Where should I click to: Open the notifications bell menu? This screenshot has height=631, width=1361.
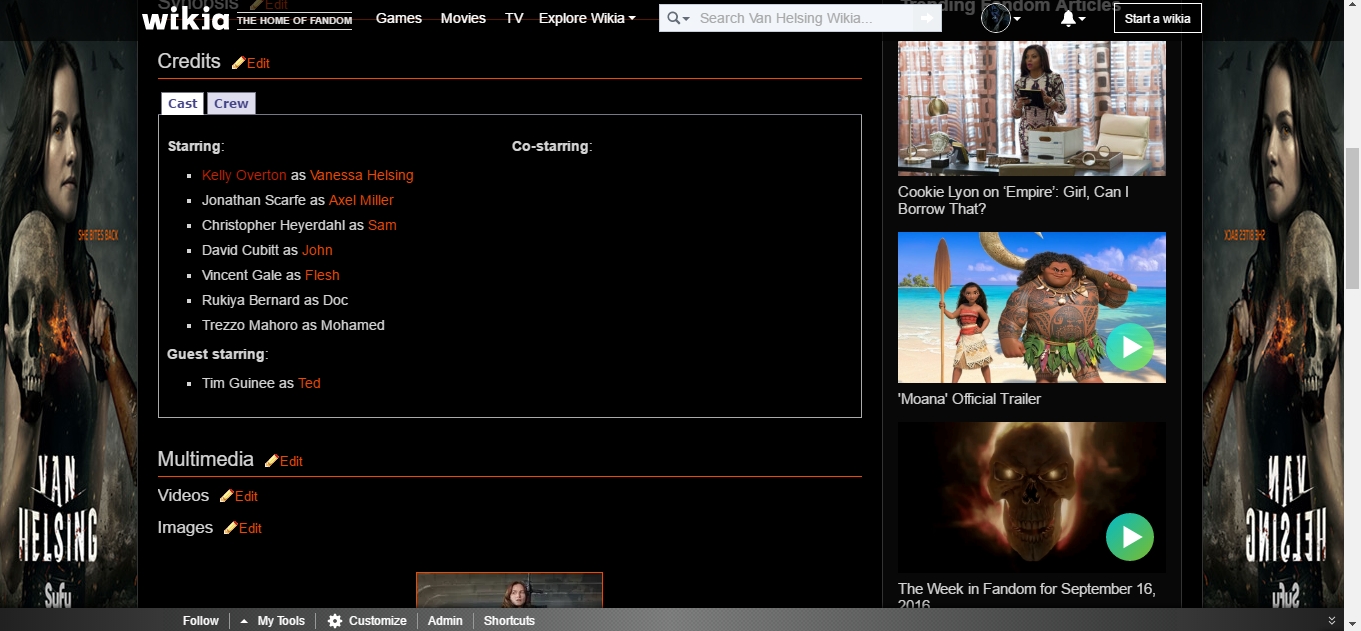pos(1073,18)
